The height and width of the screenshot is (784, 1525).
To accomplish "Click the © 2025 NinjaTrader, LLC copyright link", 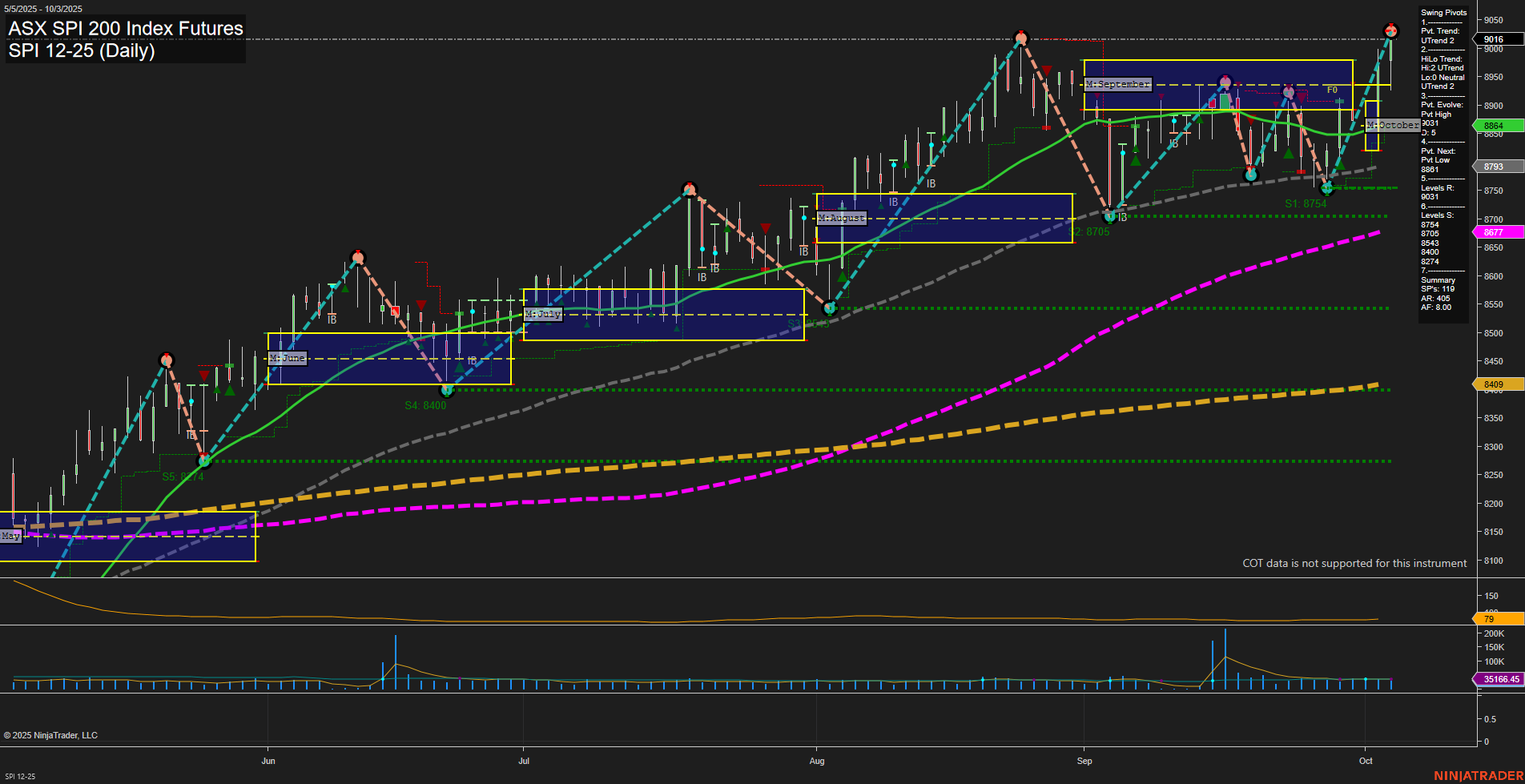I will 51,734.
